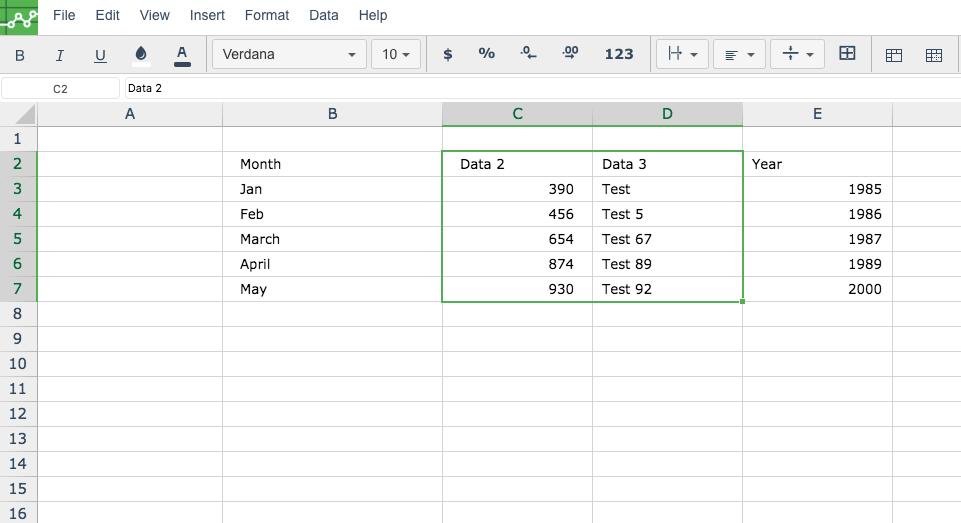This screenshot has height=523, width=961.
Task: Click the increase decimal places icon
Action: coord(570,54)
